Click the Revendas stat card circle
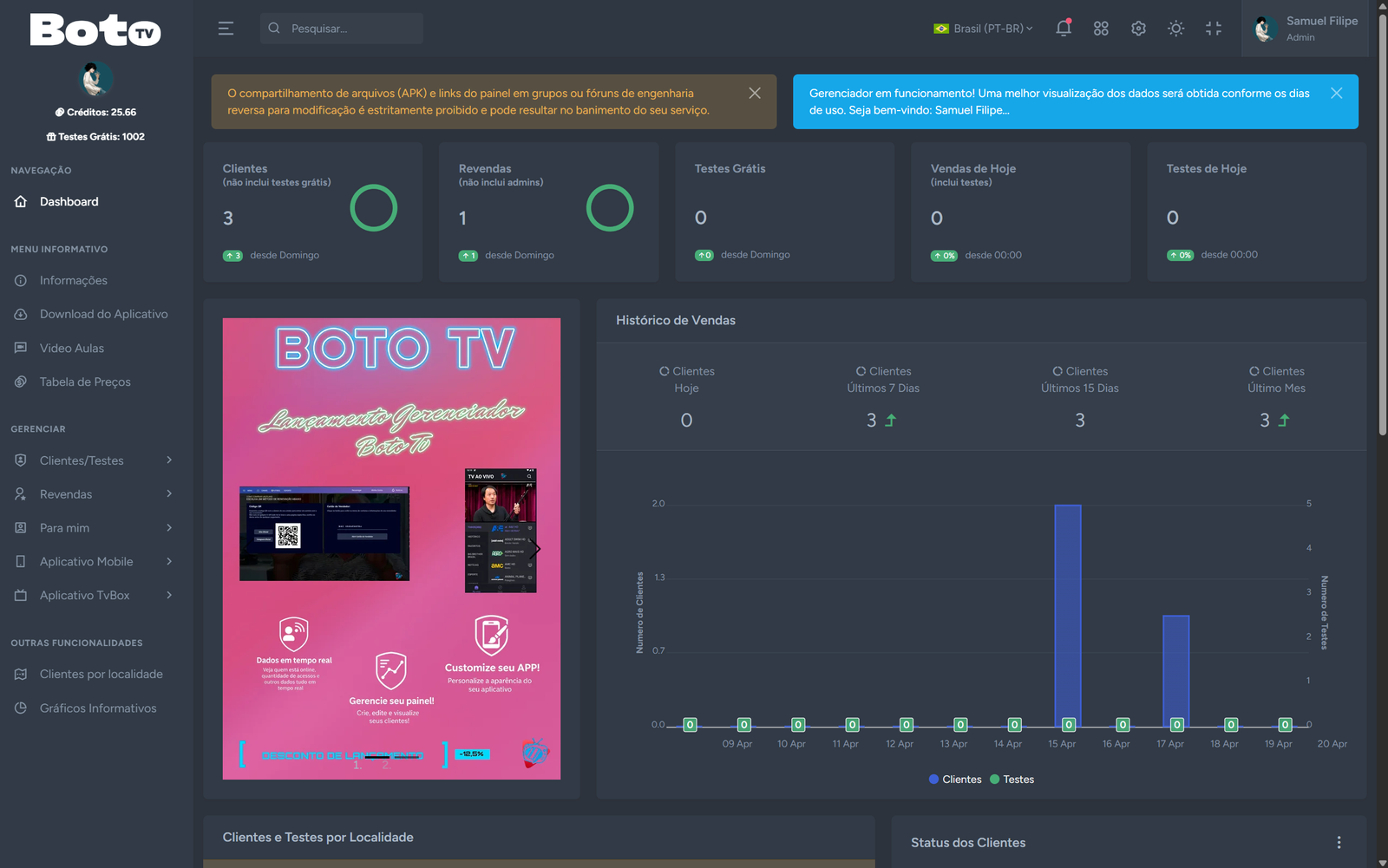Image resolution: width=1388 pixels, height=868 pixels. tap(610, 208)
